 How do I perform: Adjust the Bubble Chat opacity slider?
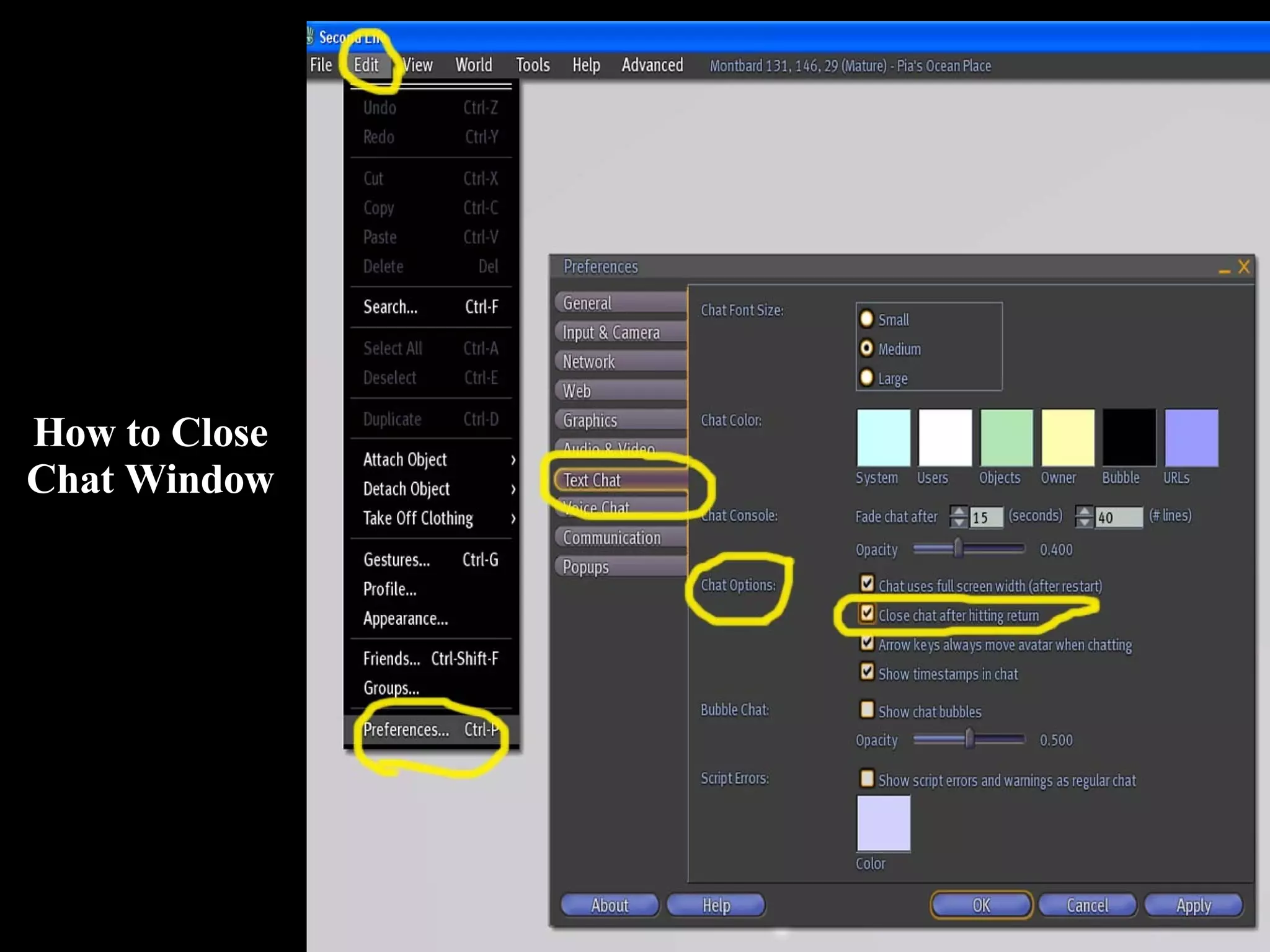[969, 739]
